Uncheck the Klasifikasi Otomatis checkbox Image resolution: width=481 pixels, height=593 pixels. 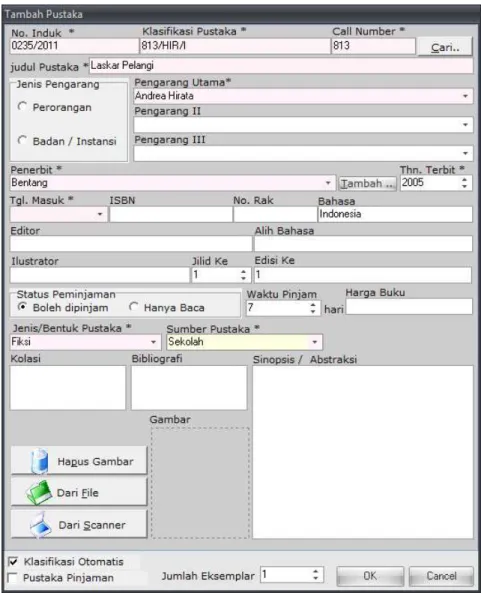click(13, 562)
